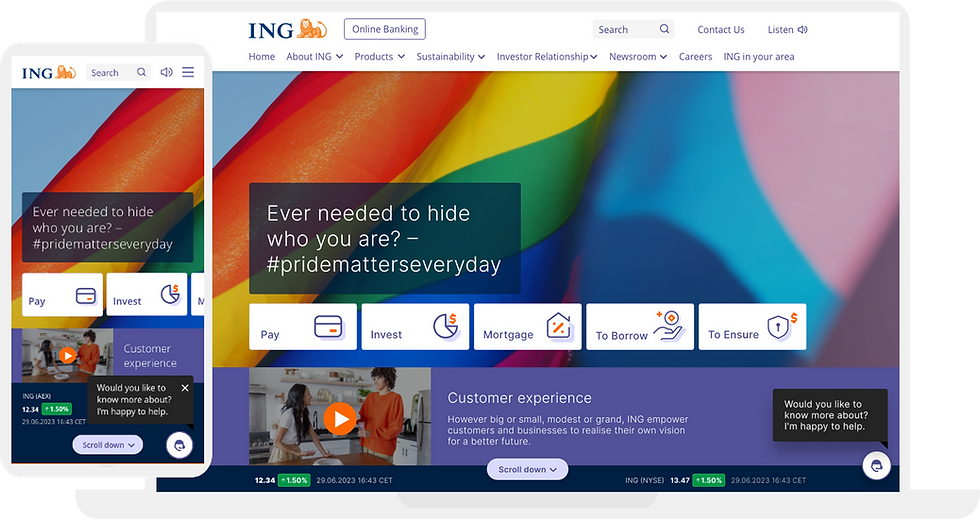Tap the mobile green +1.50% badge
Screen dimensions: 980x520
[x=57, y=409]
